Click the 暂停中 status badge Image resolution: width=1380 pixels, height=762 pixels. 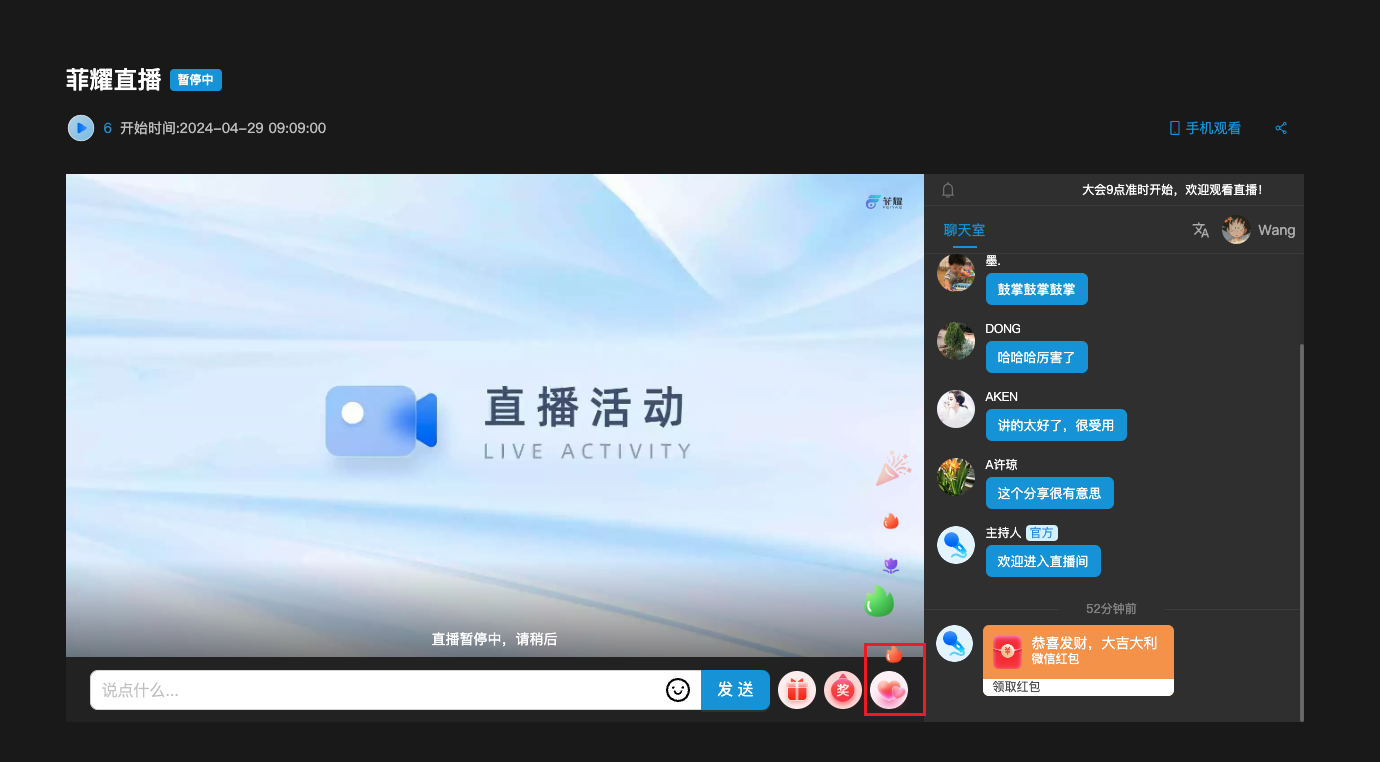click(x=196, y=80)
